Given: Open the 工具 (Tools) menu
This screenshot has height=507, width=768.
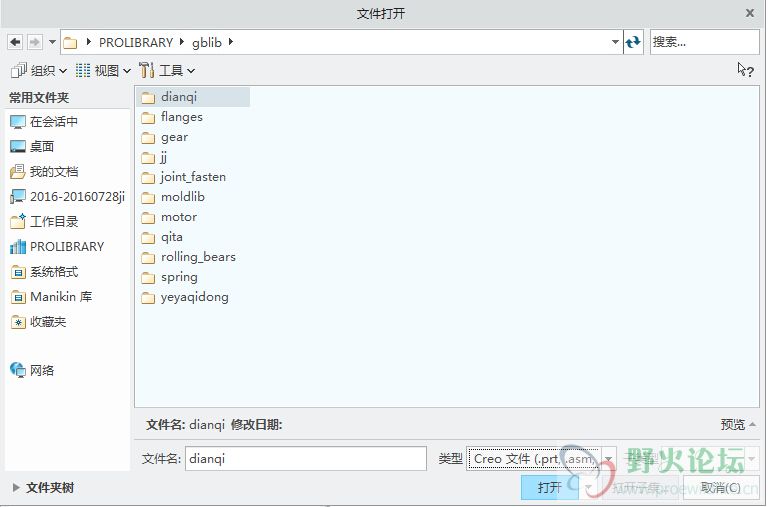Looking at the screenshot, I should click(167, 71).
